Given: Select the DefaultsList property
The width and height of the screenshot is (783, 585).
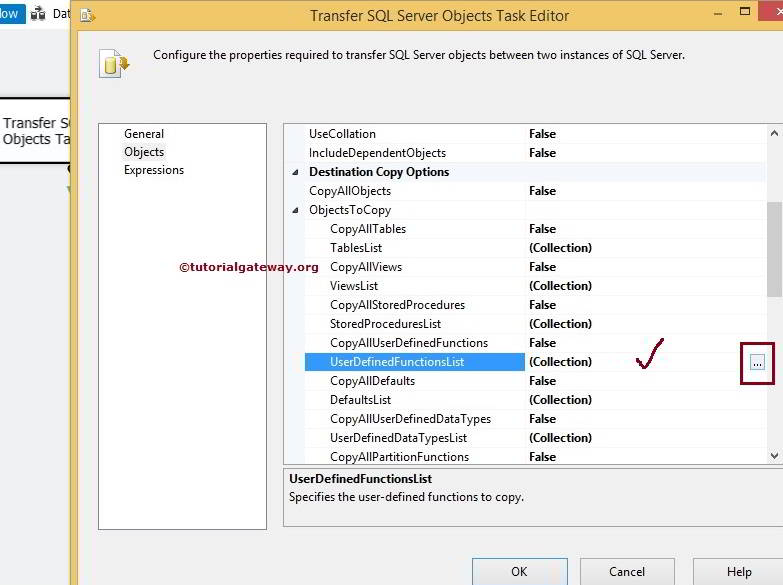Looking at the screenshot, I should 361,400.
